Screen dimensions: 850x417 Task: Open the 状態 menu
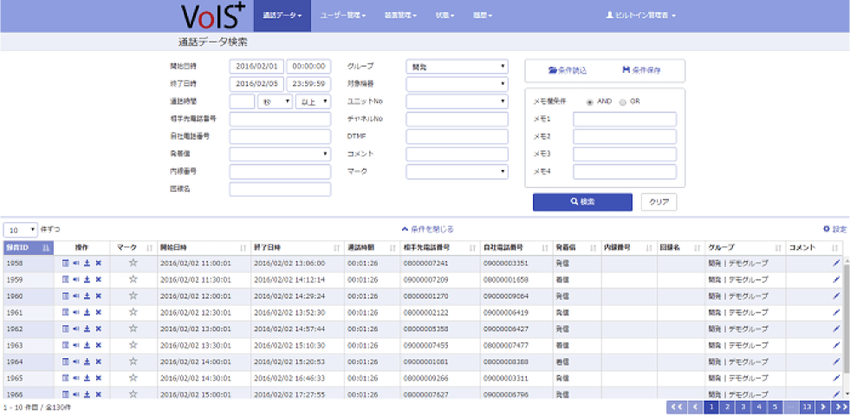click(445, 16)
